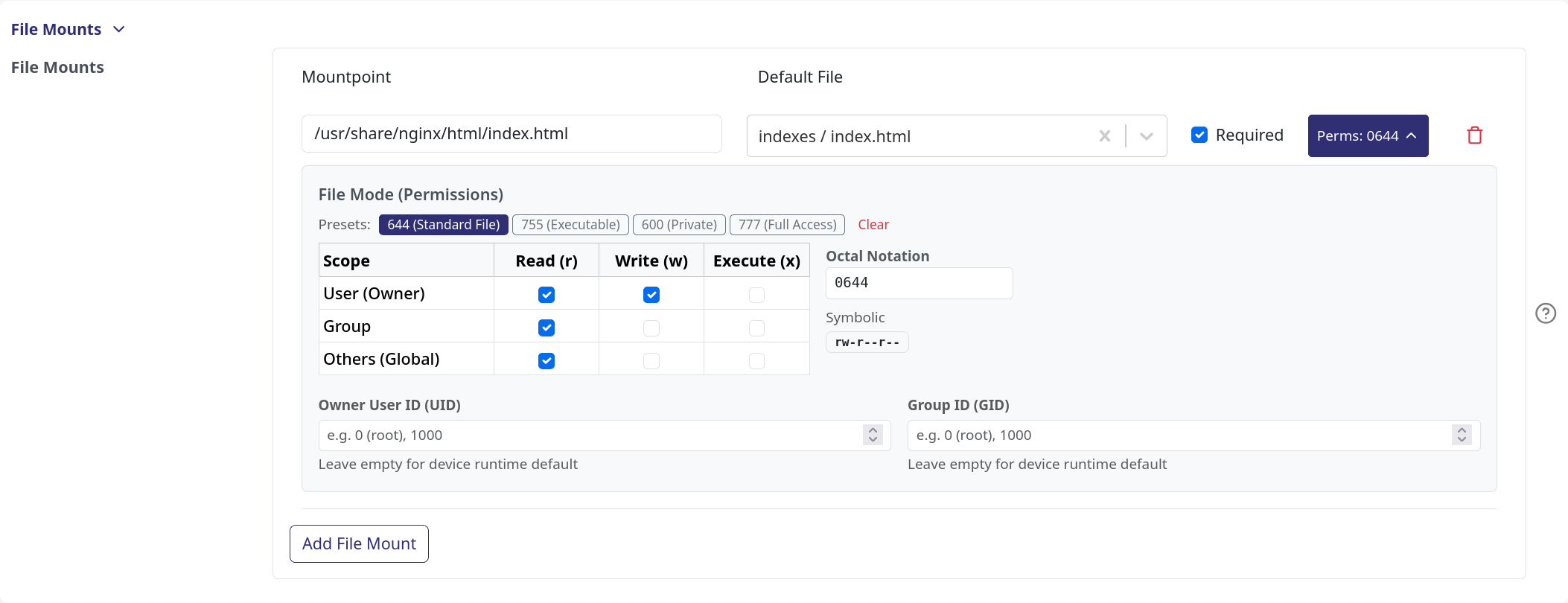1568x603 pixels.
Task: Click the File Mode (Permissions) heading
Action: coord(411,194)
